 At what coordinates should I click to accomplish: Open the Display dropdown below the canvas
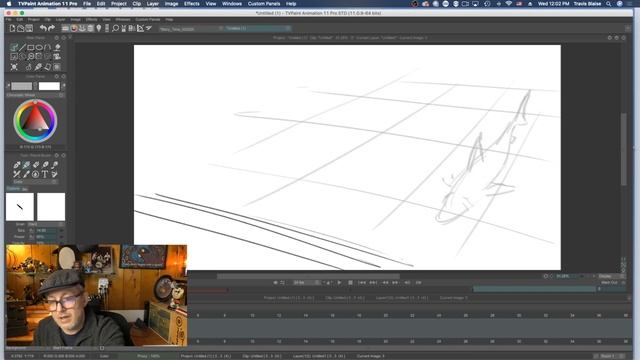(x=611, y=276)
